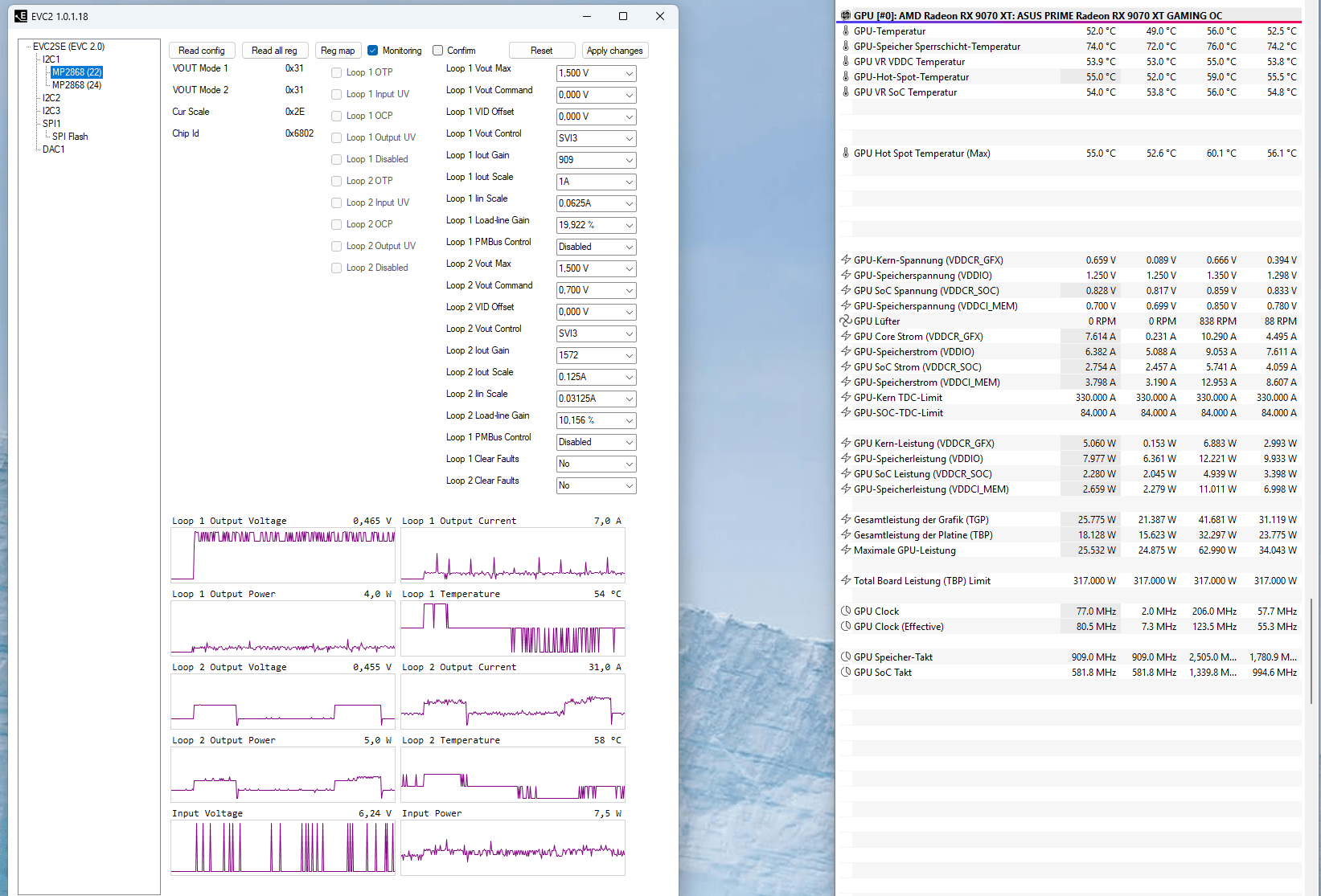Click lightning icon beside GPU Core Strom
The image size is (1321, 896).
(x=846, y=336)
